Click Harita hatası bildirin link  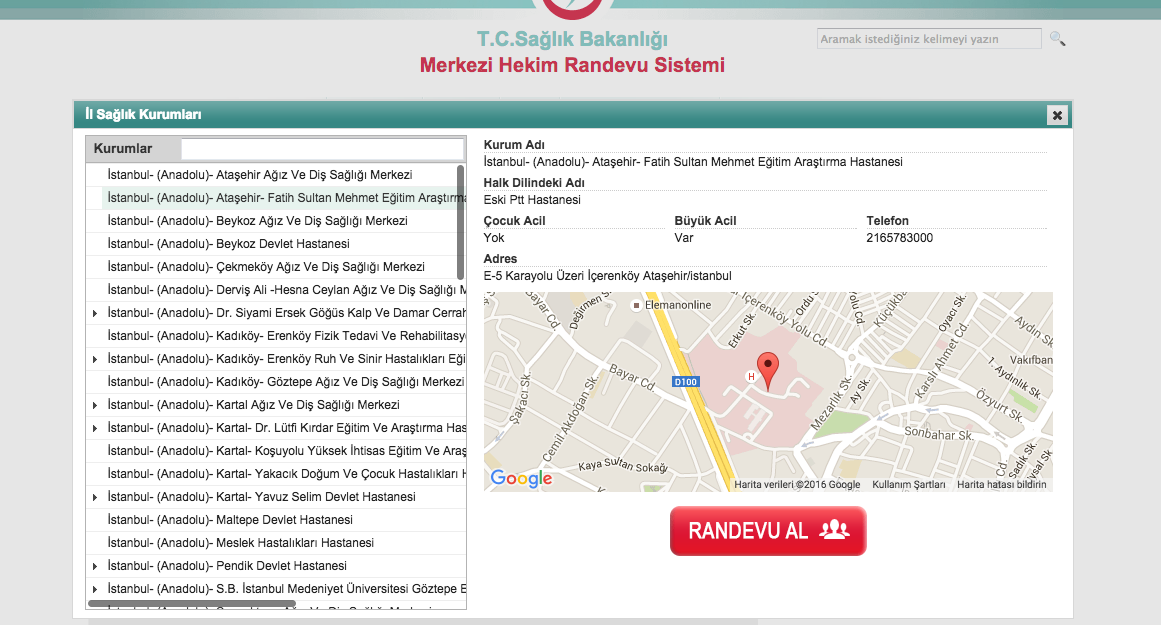1001,485
